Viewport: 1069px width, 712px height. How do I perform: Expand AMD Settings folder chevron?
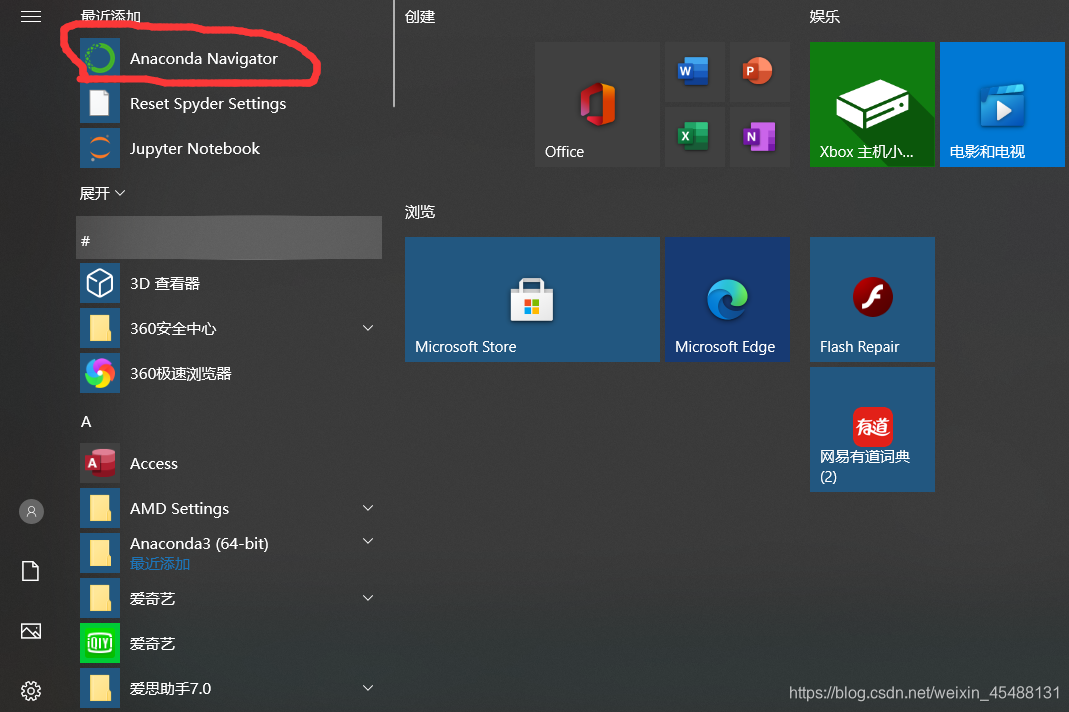pos(367,508)
